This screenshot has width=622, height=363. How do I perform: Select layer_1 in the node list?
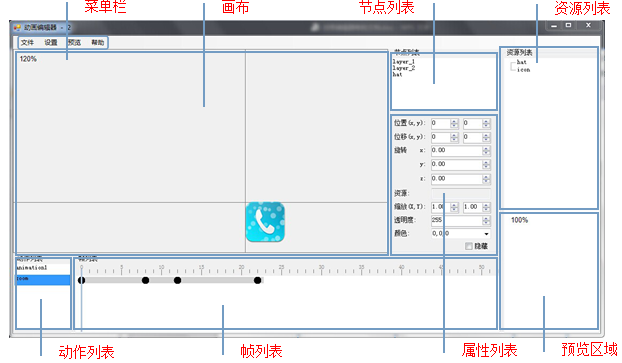point(404,62)
